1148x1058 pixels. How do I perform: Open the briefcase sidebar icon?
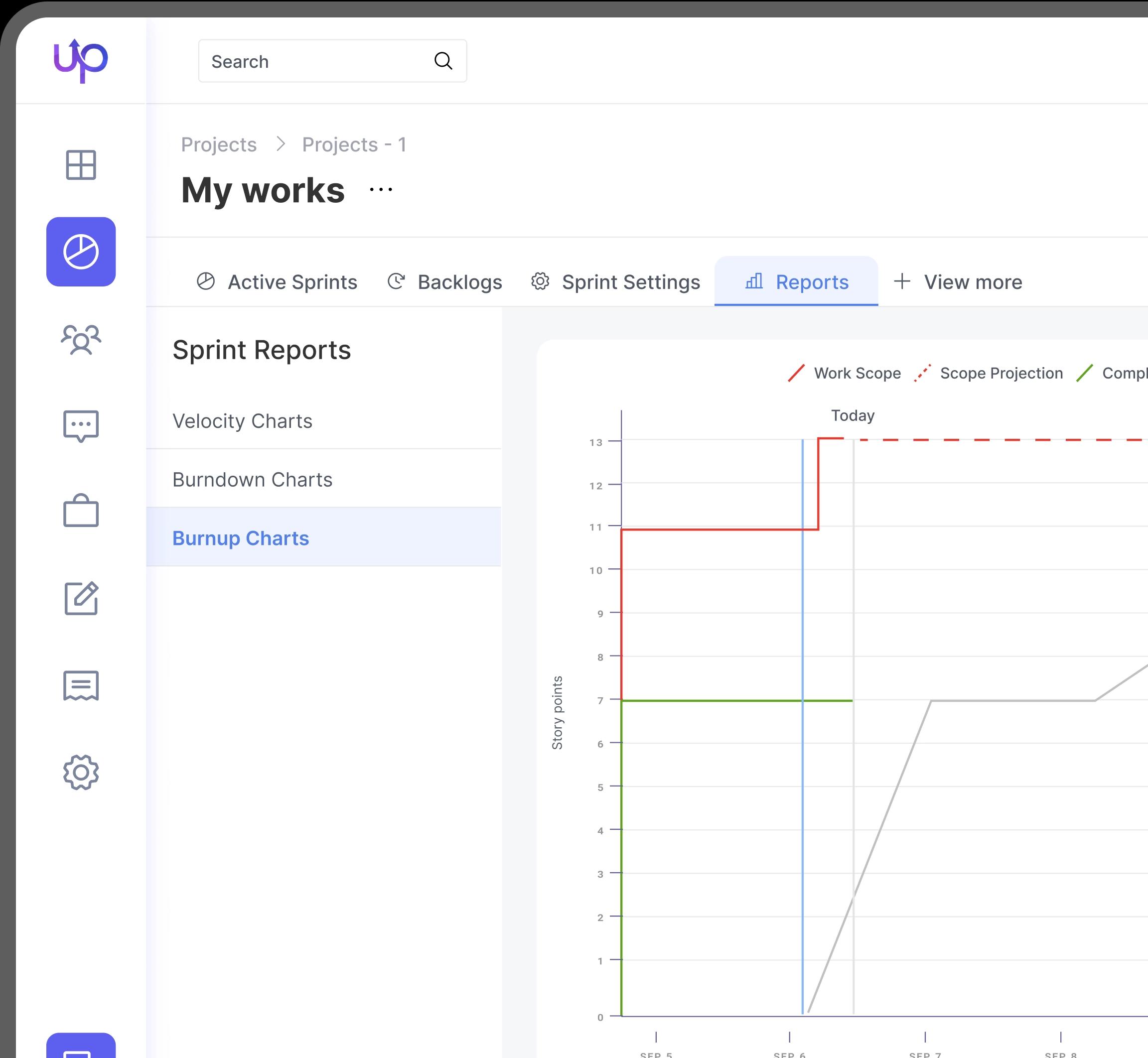[x=81, y=510]
